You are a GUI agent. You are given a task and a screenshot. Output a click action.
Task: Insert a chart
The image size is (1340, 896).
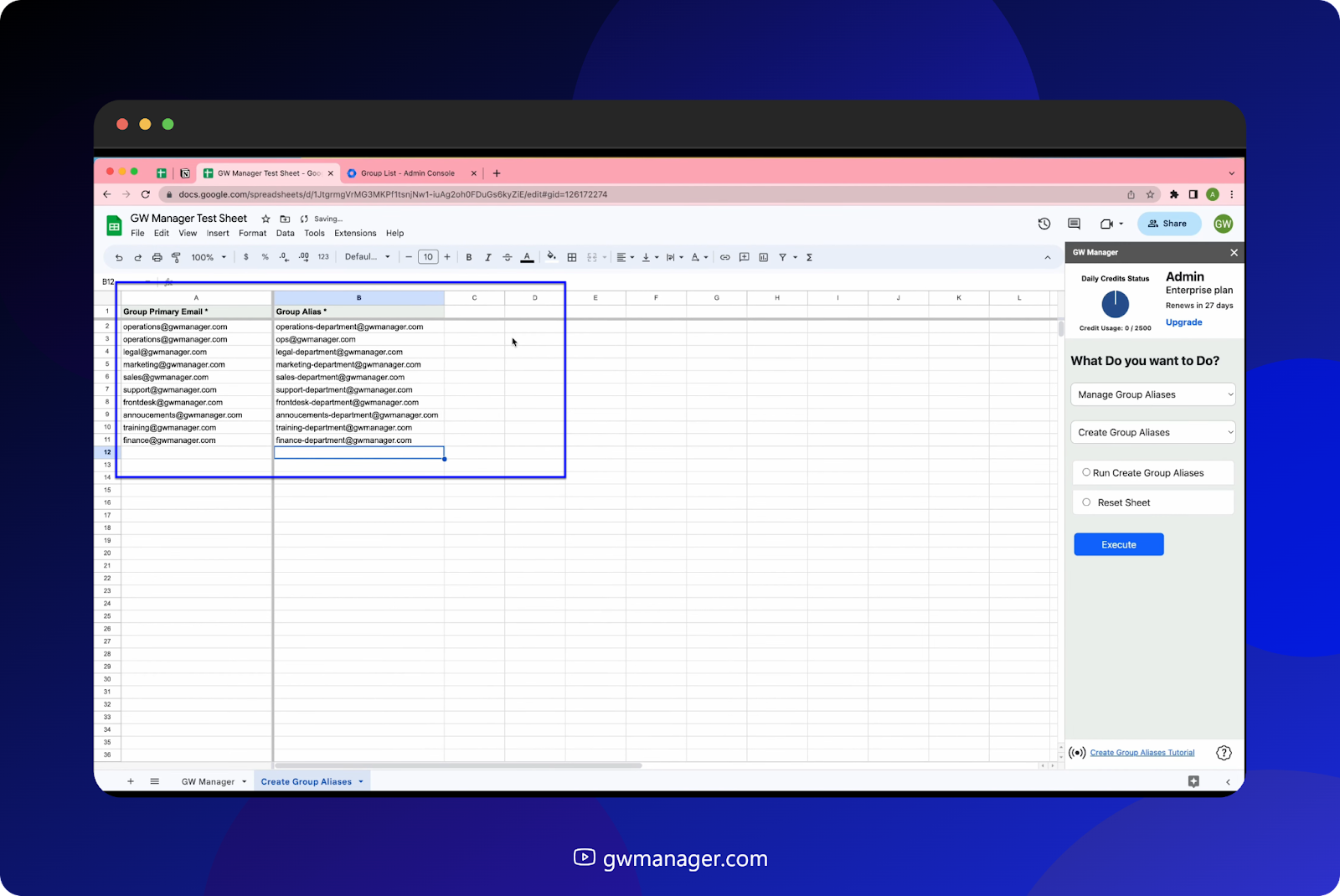pyautogui.click(x=764, y=257)
